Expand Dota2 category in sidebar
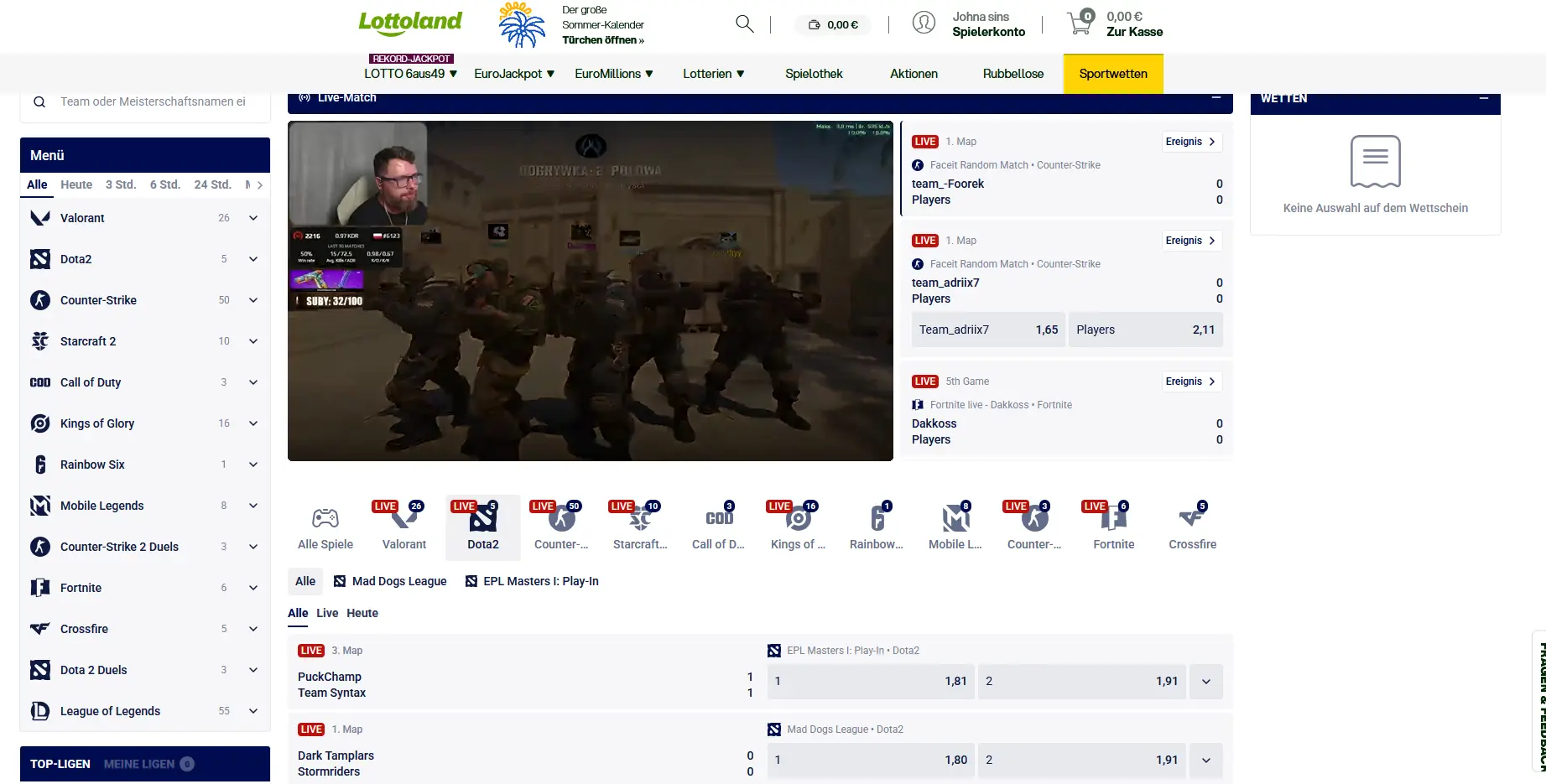The image size is (1546, 784). [253, 259]
